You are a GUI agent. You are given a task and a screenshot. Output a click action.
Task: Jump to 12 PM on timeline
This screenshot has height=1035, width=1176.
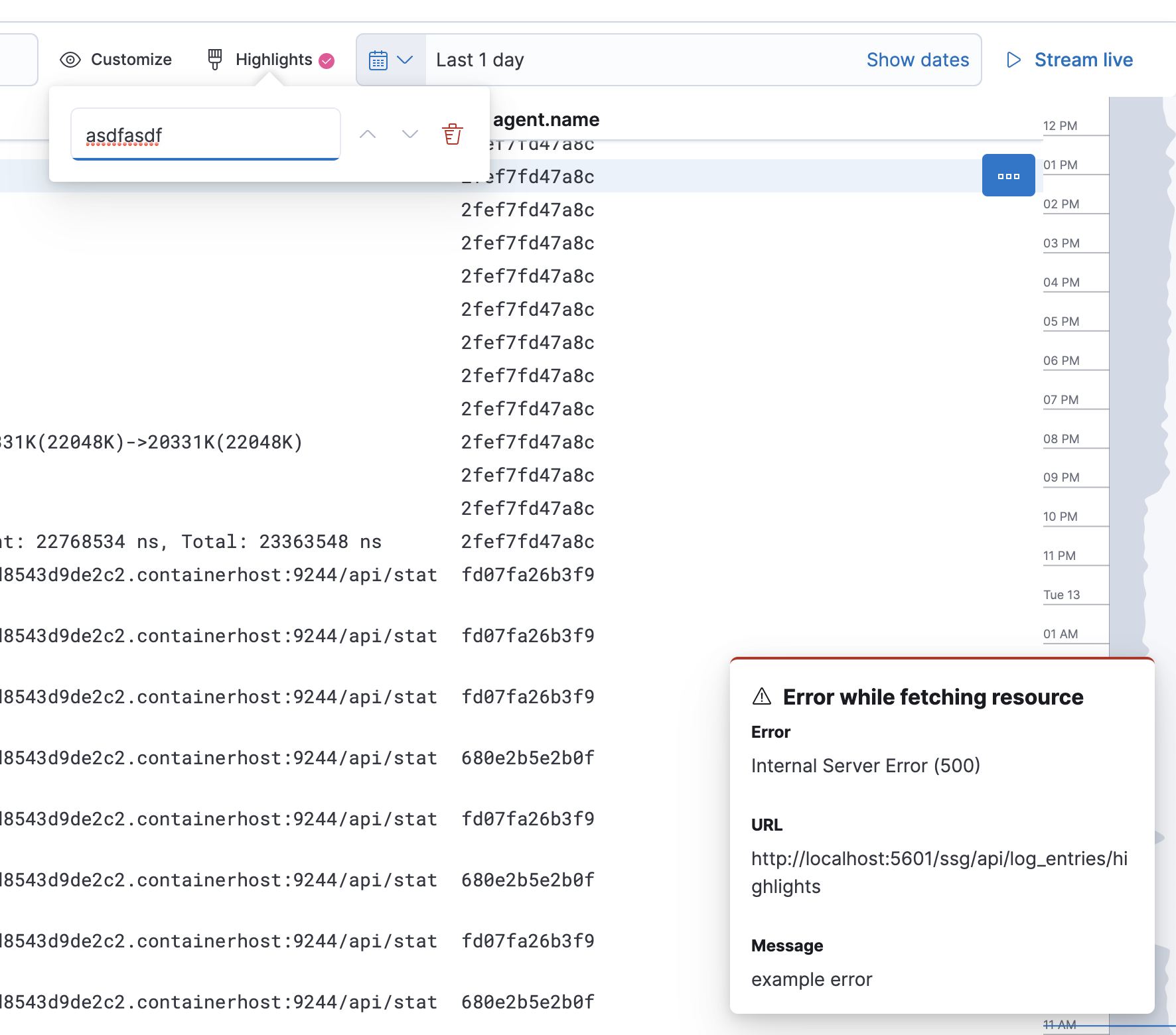pyautogui.click(x=1060, y=126)
